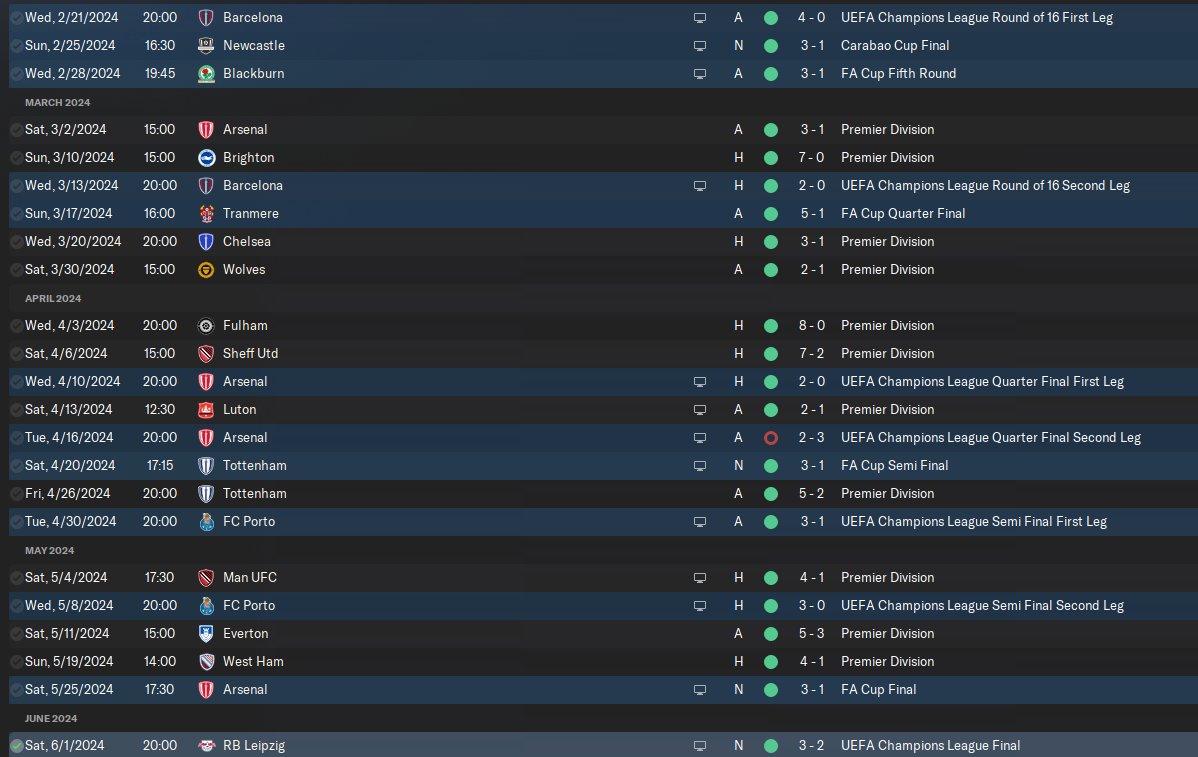
Task: Click the Newcastle club crest icon
Action: click(x=206, y=46)
